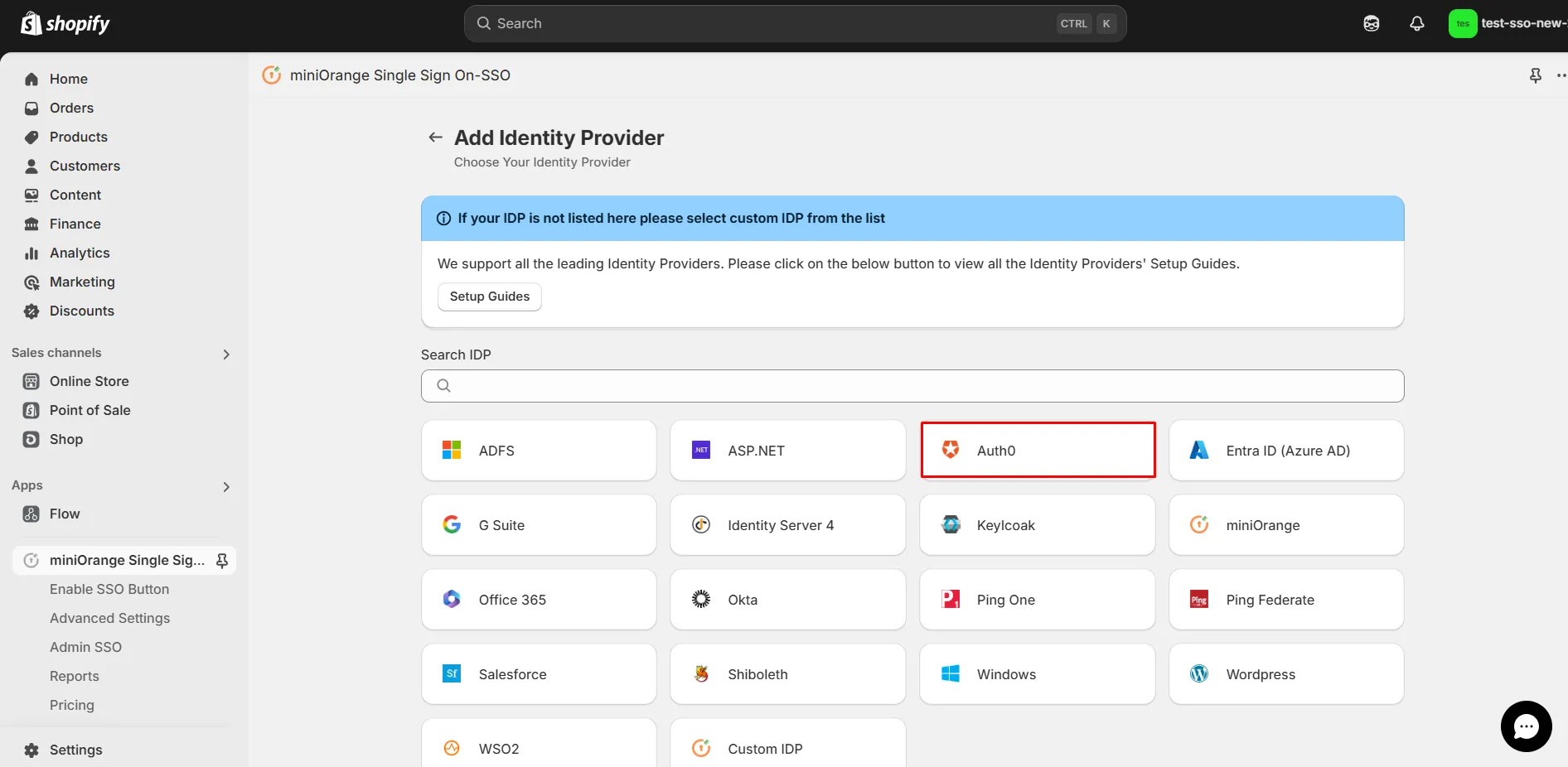This screenshot has height=767, width=1568.
Task: Select the Shiboleth provider
Action: [788, 674]
